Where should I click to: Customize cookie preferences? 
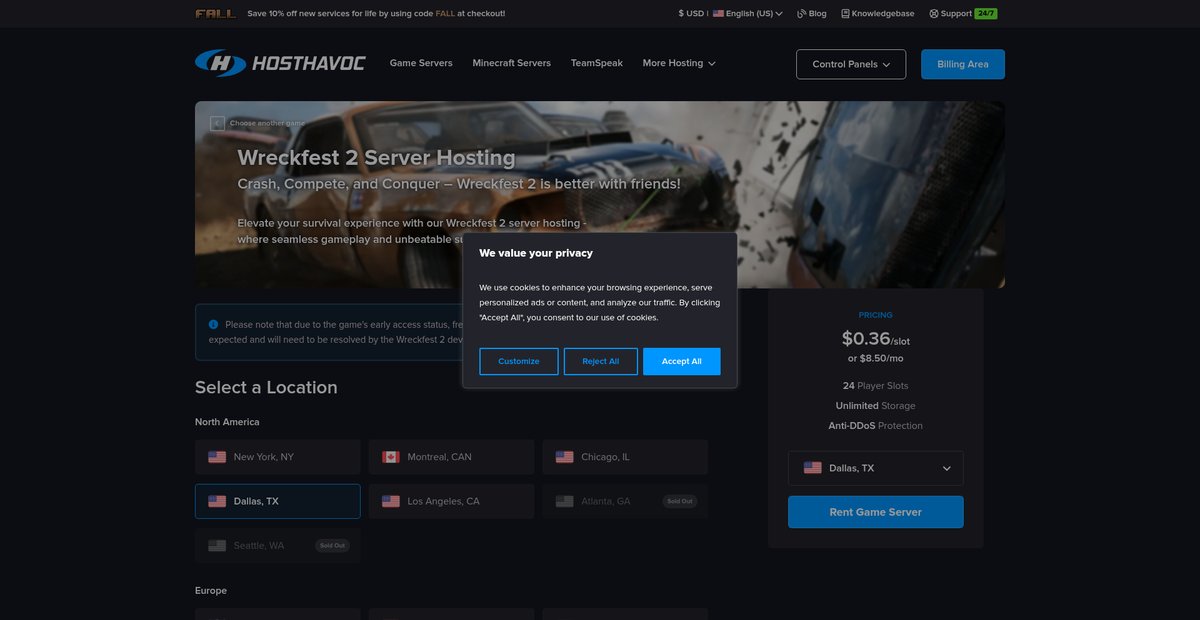(x=519, y=361)
